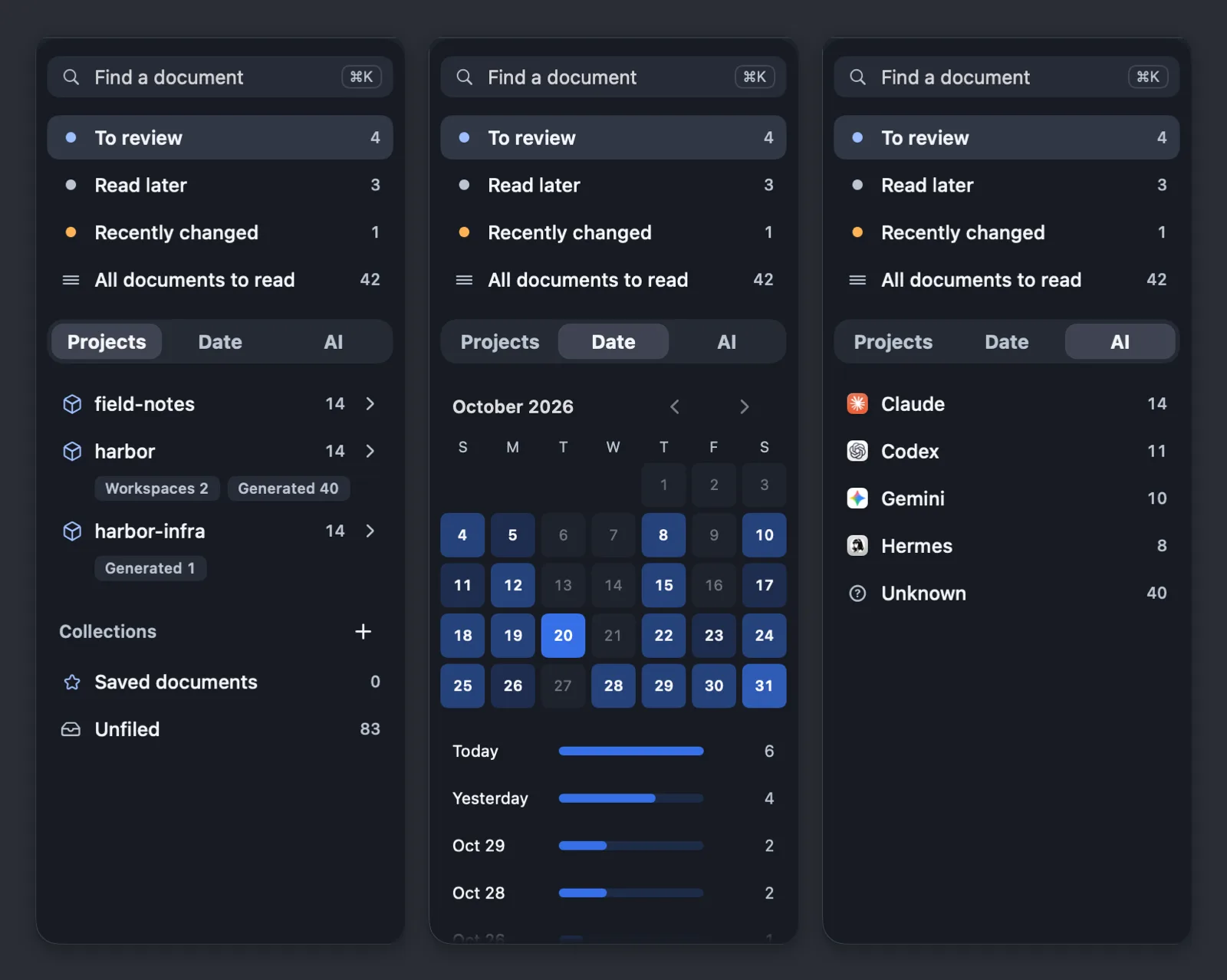Click the Gemini app icon
The width and height of the screenshot is (1227, 980).
click(857, 498)
